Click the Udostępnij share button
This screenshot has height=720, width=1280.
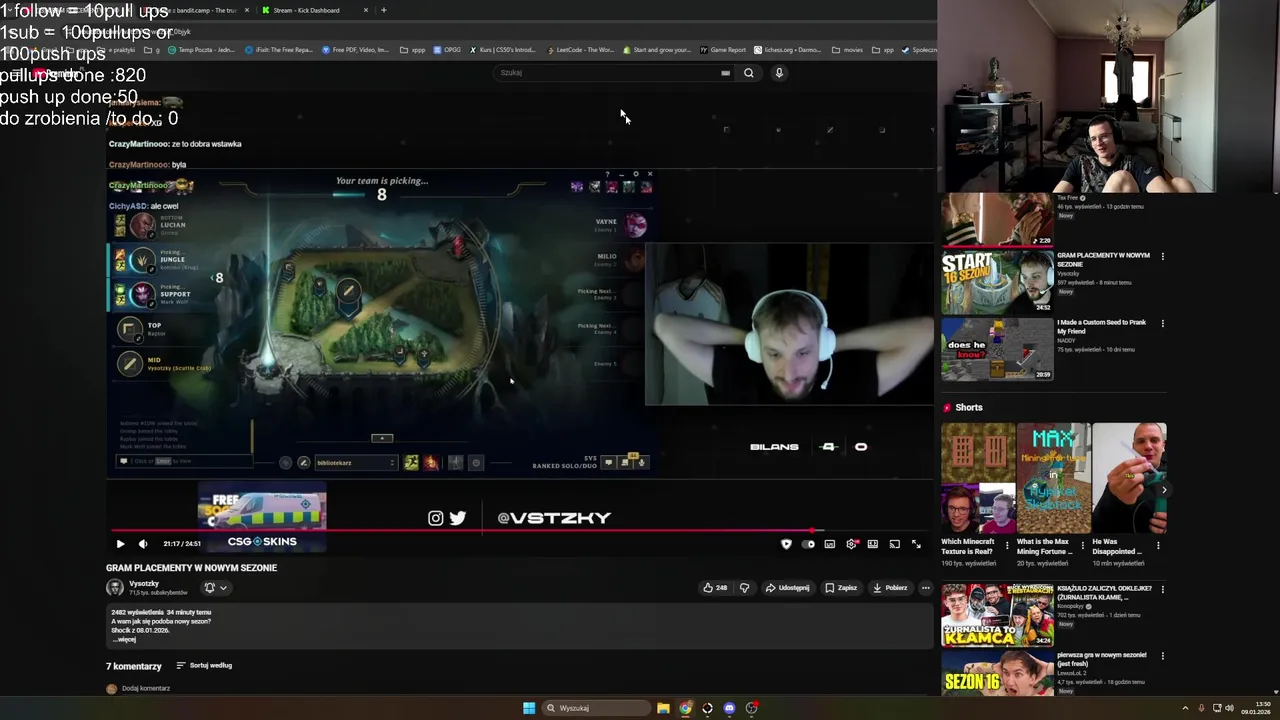pyautogui.click(x=787, y=588)
